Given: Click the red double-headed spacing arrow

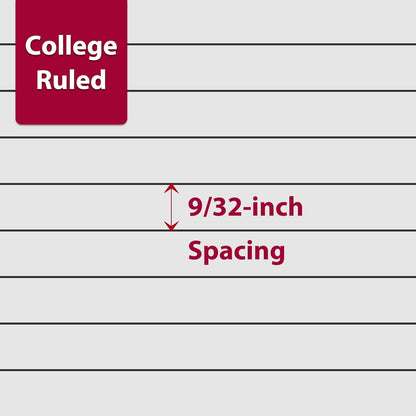Looking at the screenshot, I should point(172,207).
